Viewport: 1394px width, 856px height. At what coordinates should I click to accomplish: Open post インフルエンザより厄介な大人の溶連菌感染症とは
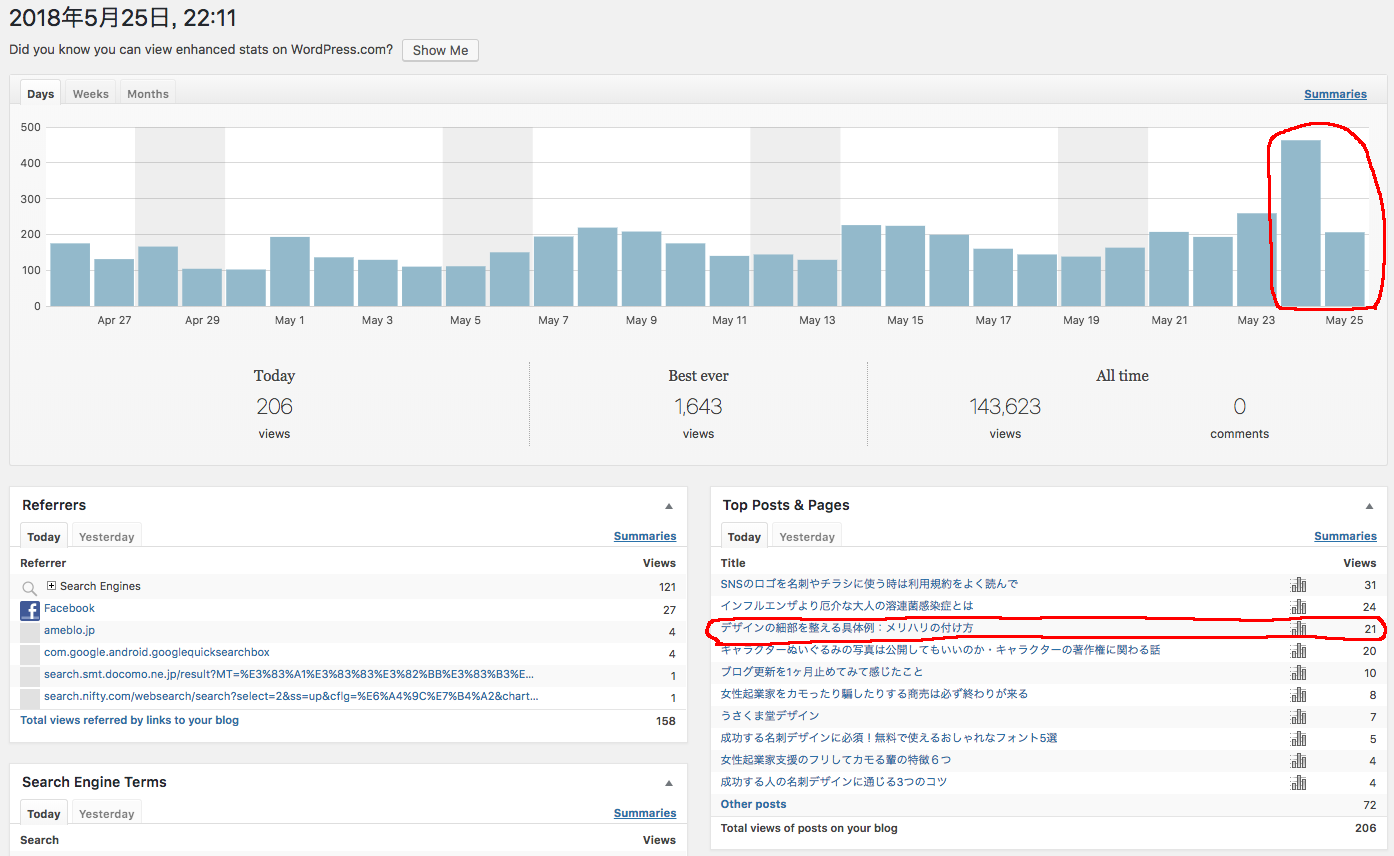[847, 606]
